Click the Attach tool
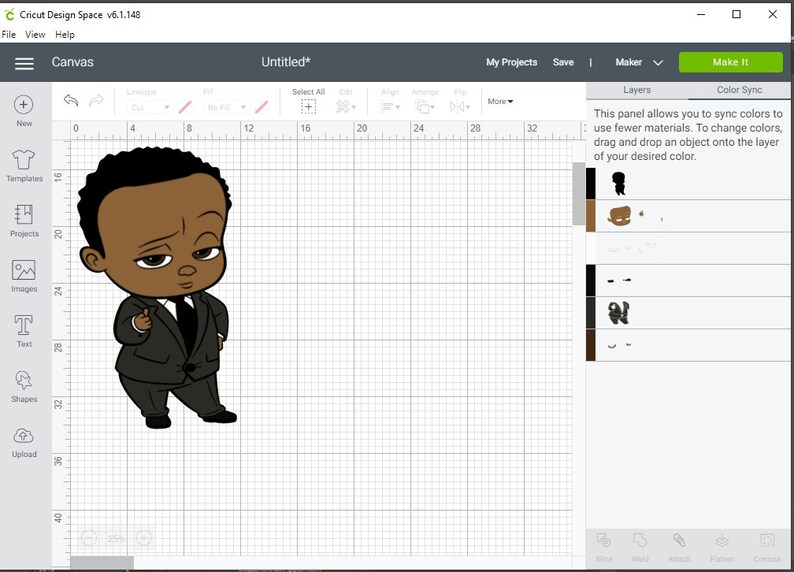This screenshot has height=572, width=794. pyautogui.click(x=679, y=548)
